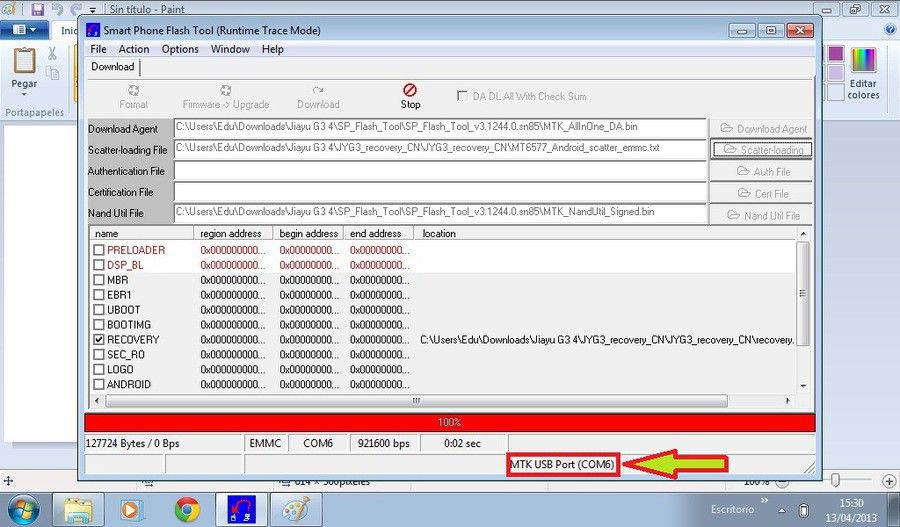Click the Scatter-loading button
The height and width of the screenshot is (527, 900).
(762, 149)
